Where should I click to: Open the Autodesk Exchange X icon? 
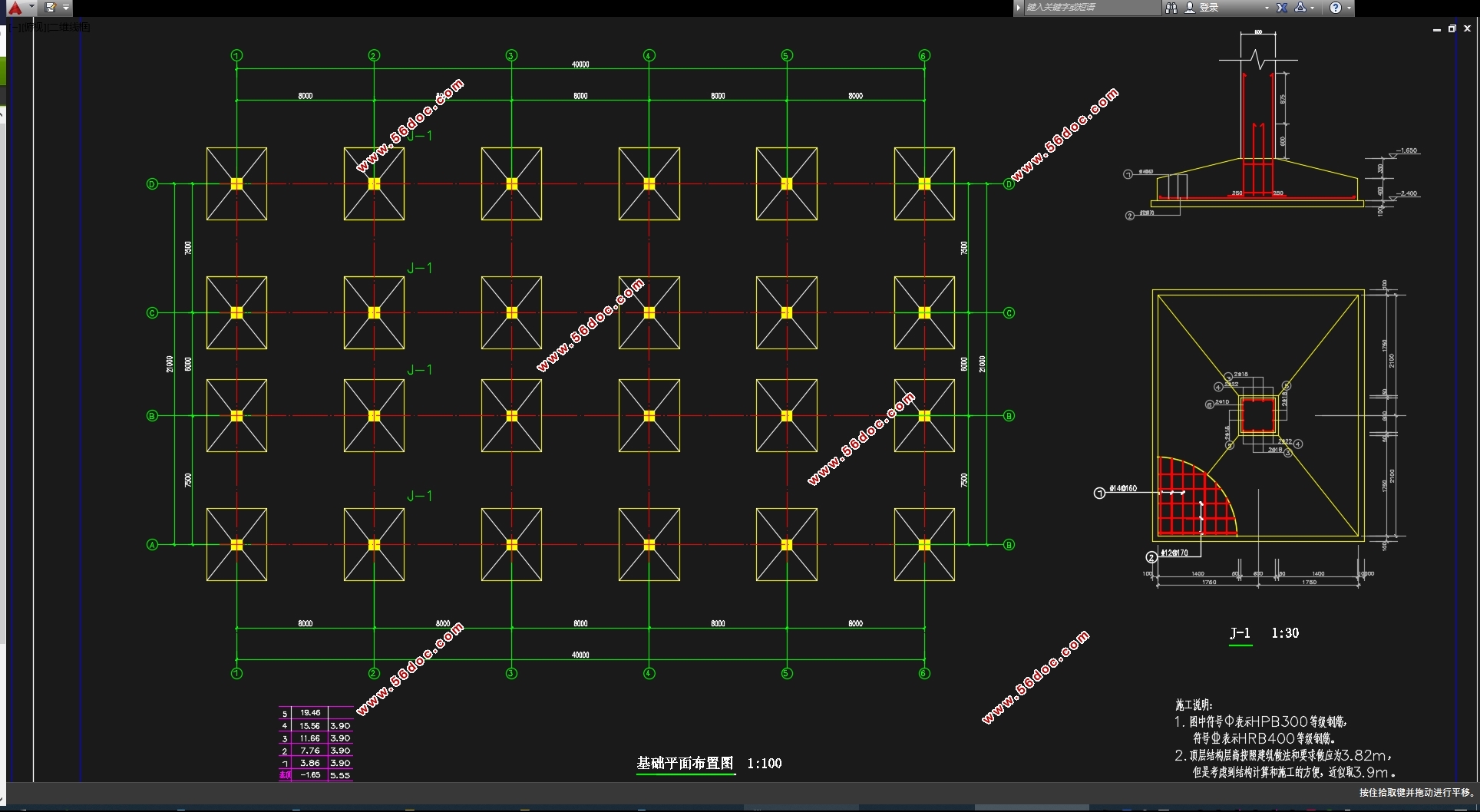coord(1282,8)
